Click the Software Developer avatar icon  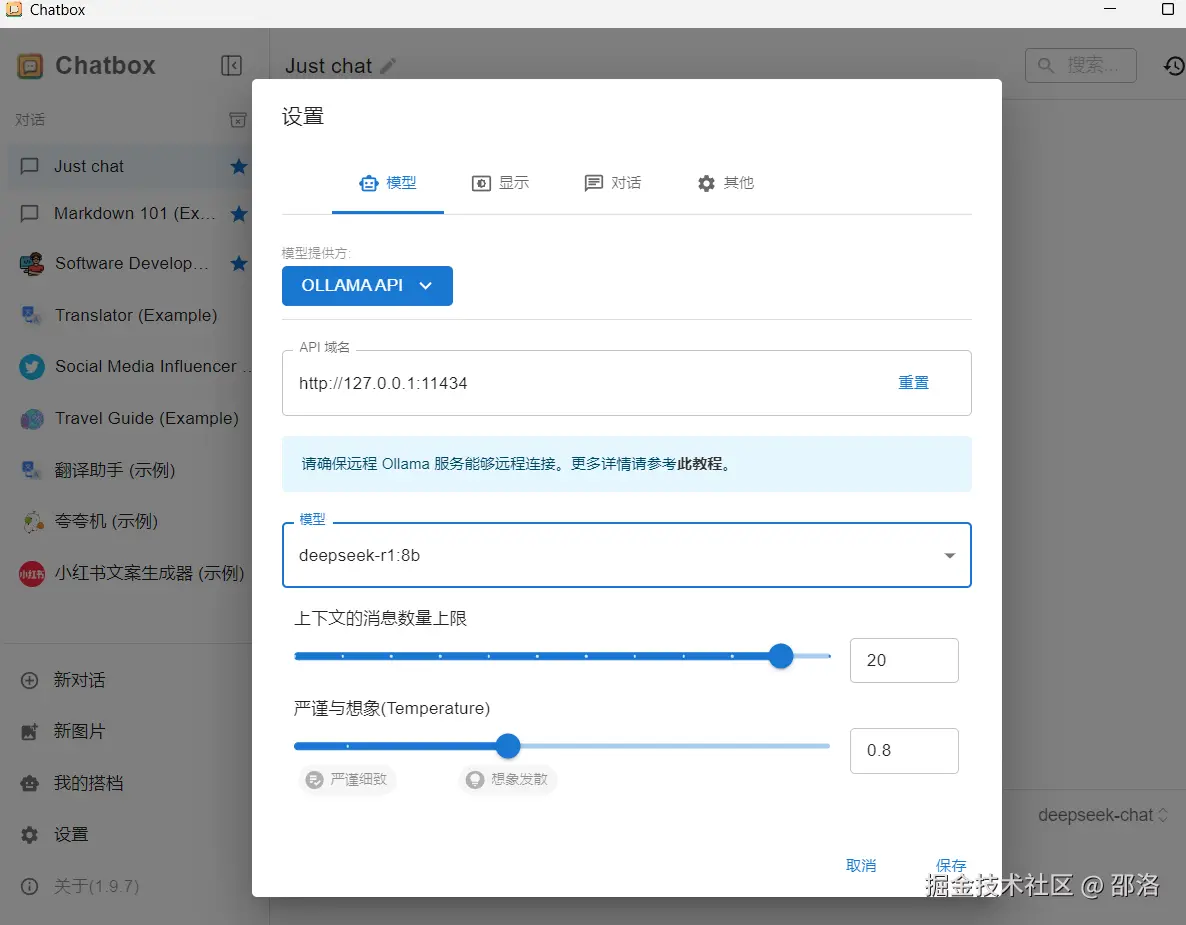tap(31, 264)
